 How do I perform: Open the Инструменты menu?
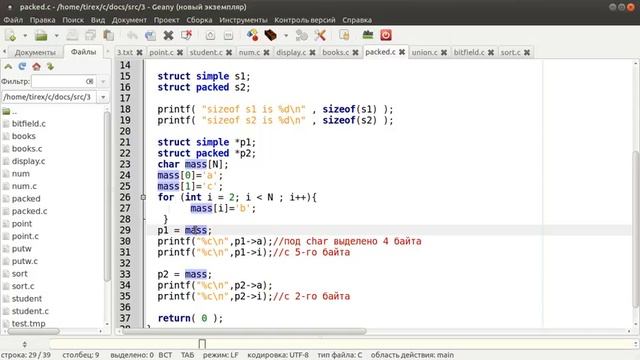click(x=243, y=20)
